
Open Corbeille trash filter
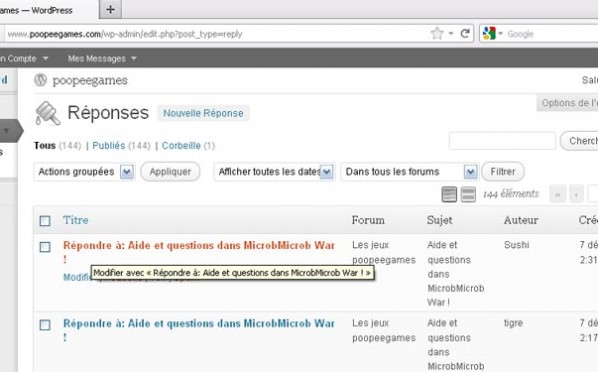(181, 145)
